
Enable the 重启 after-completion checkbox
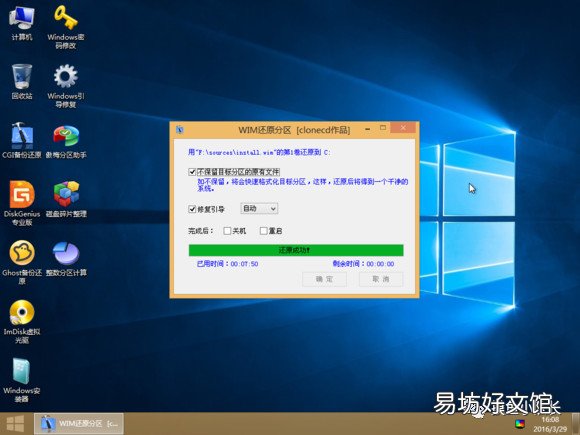pos(263,231)
